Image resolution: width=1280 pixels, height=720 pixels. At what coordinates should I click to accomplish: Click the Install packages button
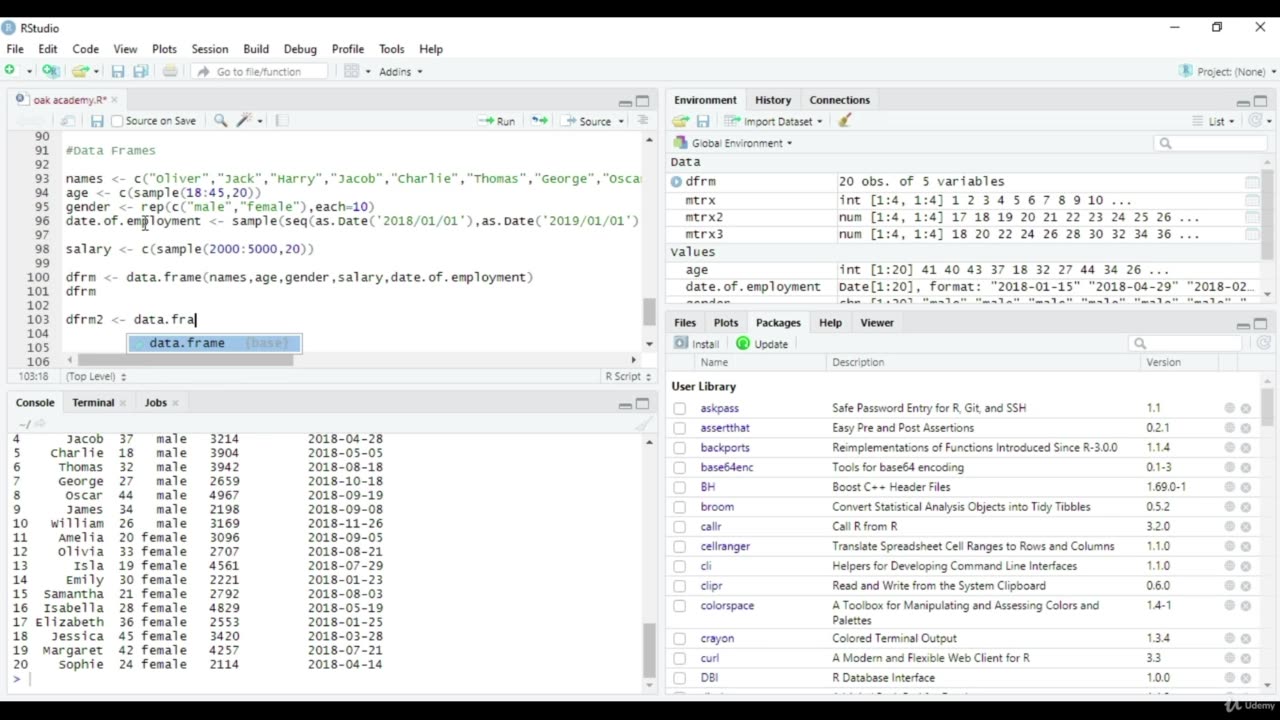(x=697, y=343)
